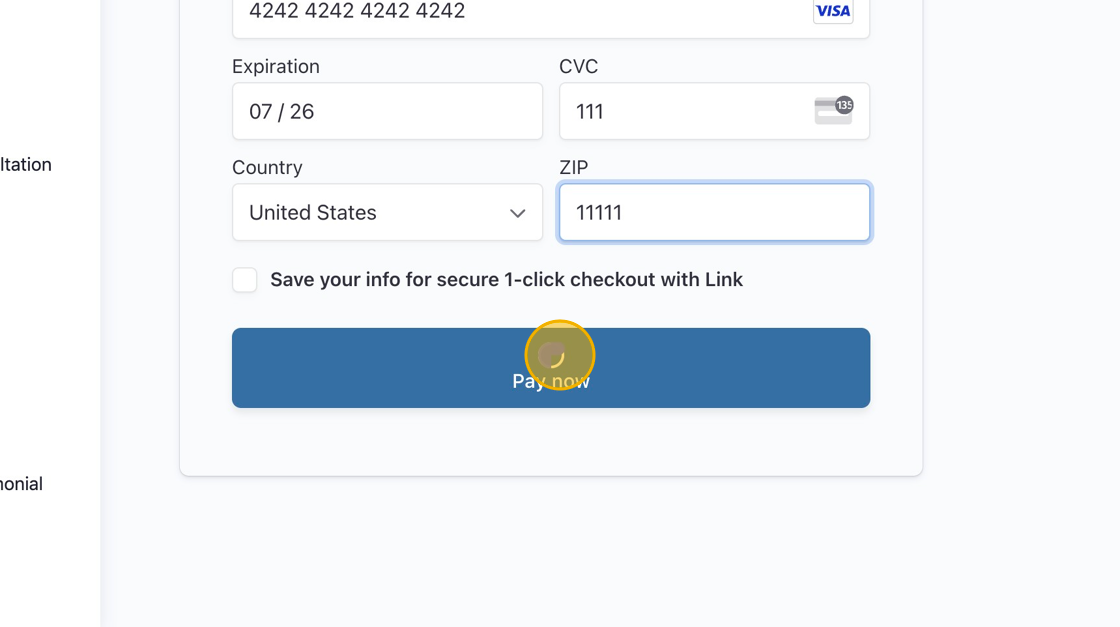Image resolution: width=1120 pixels, height=627 pixels.
Task: Enable the save info with Link checkbox
Action: (244, 279)
